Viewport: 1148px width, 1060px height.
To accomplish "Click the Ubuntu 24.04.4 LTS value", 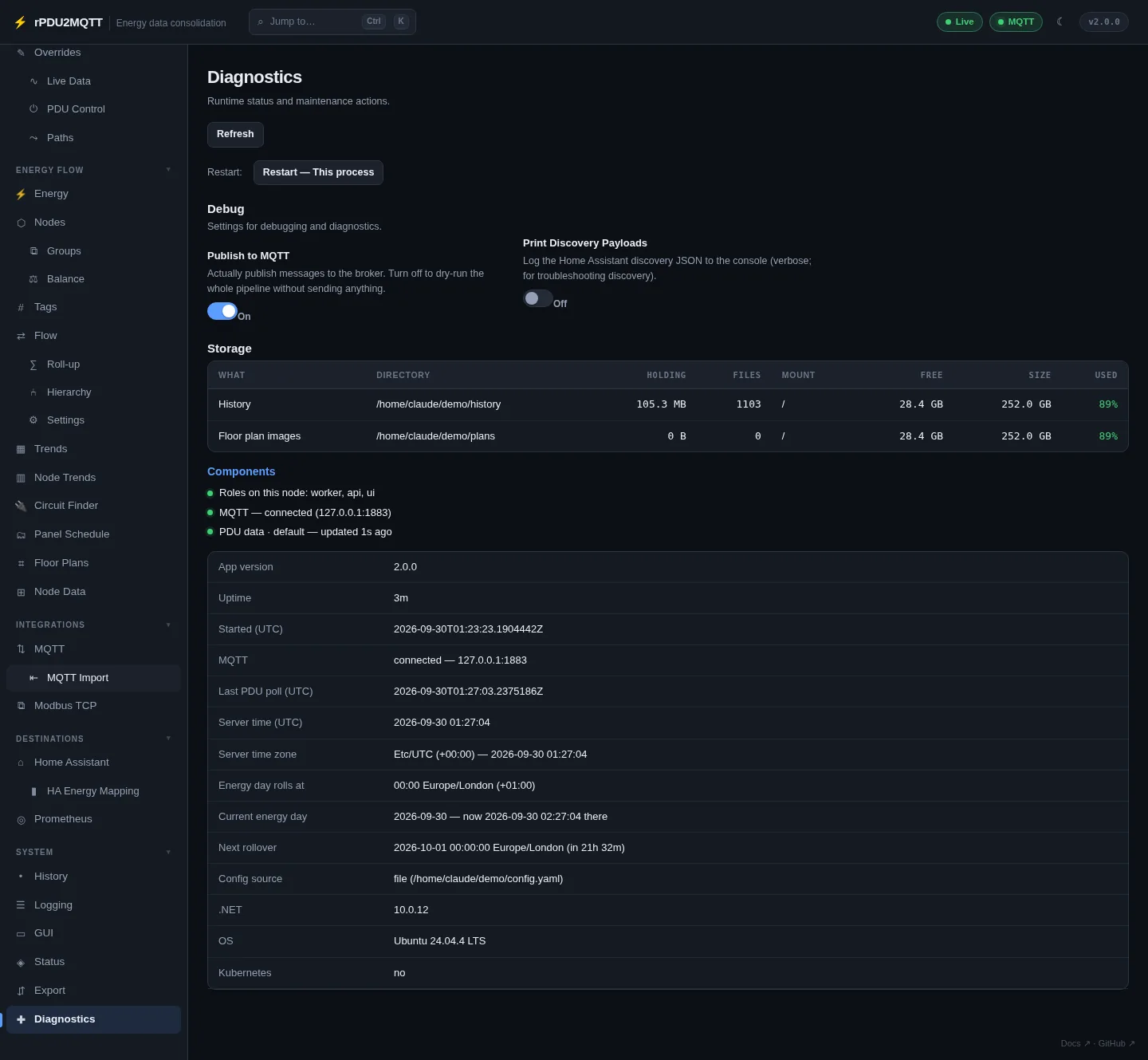I will tap(439, 941).
